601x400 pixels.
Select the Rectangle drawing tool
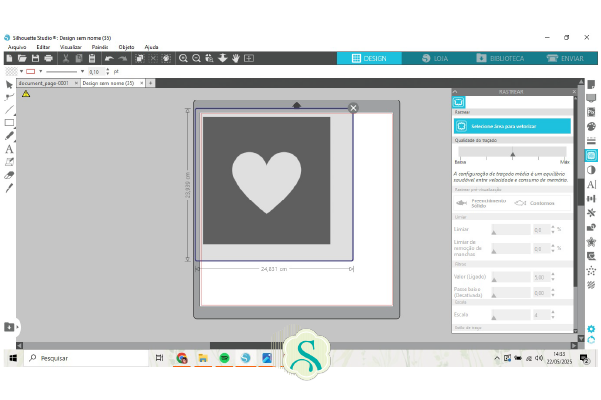click(x=9, y=123)
